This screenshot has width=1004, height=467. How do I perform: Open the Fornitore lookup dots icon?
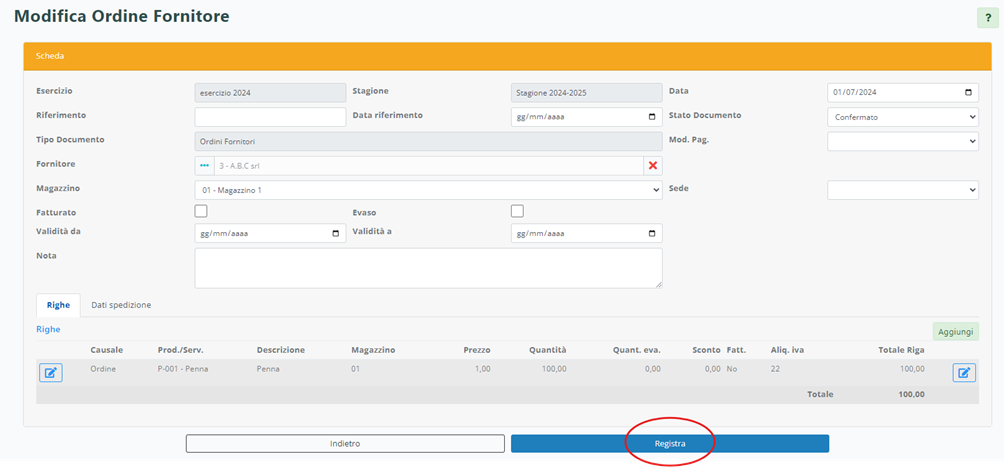pyautogui.click(x=205, y=166)
